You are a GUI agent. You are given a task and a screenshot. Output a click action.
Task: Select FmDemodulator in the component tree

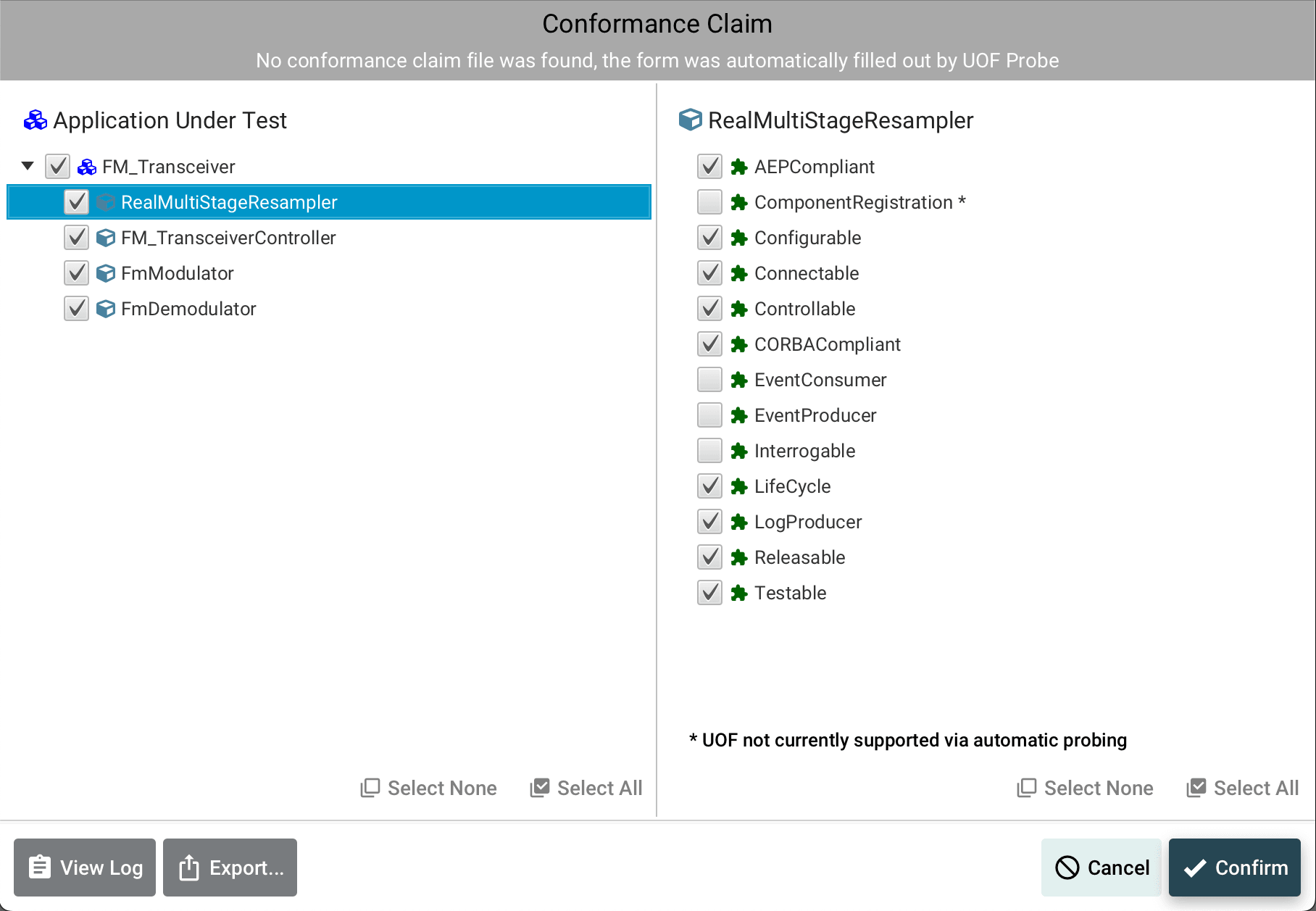coord(188,308)
